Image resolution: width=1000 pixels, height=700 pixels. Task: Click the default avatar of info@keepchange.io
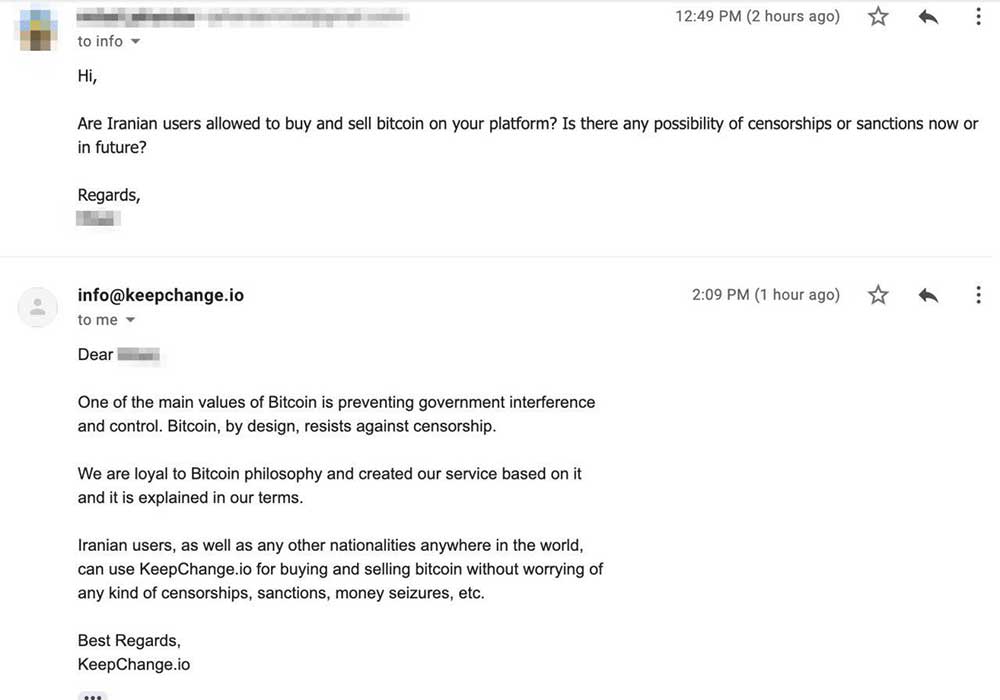[38, 307]
